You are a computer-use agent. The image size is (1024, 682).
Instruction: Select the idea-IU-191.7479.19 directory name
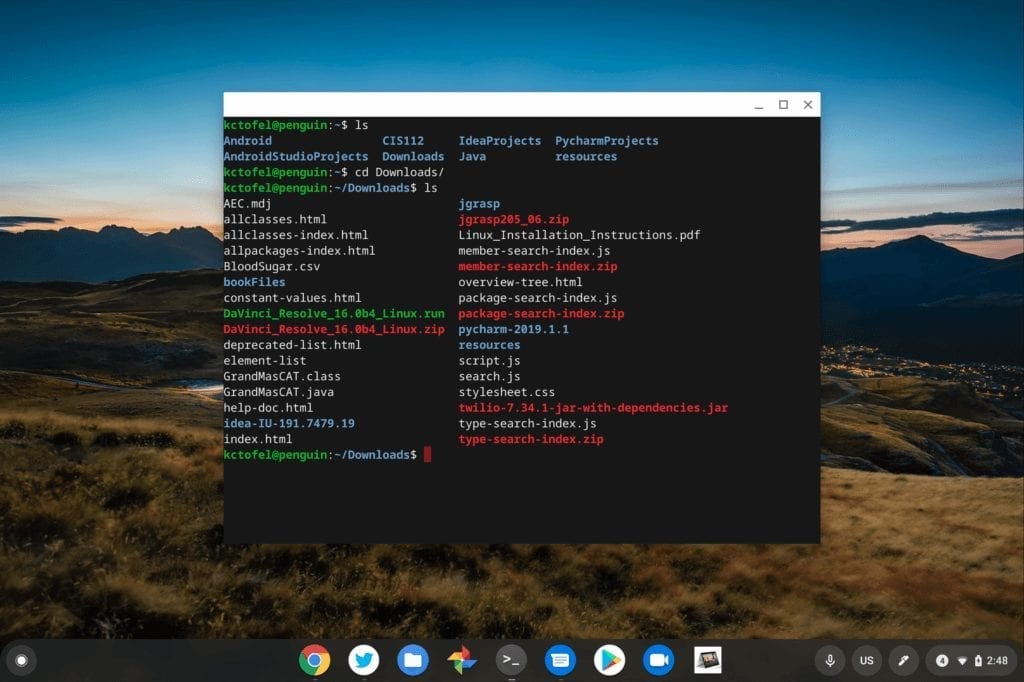(289, 423)
